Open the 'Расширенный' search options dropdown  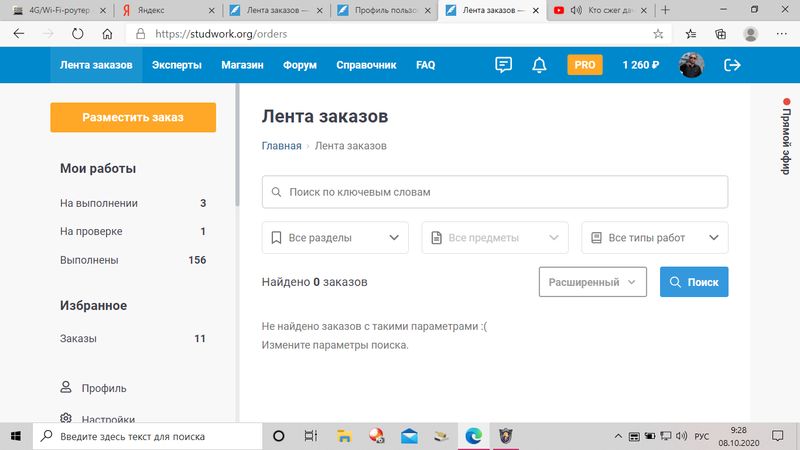[592, 282]
